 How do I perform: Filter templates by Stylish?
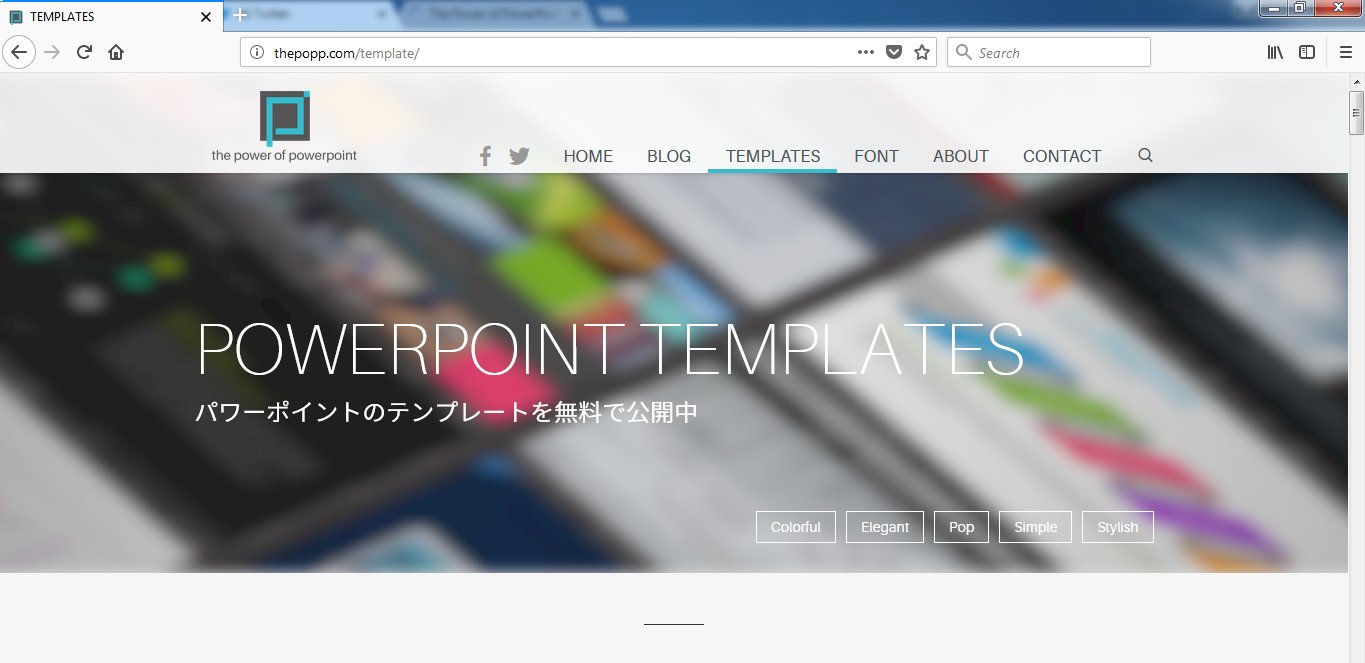[1118, 527]
